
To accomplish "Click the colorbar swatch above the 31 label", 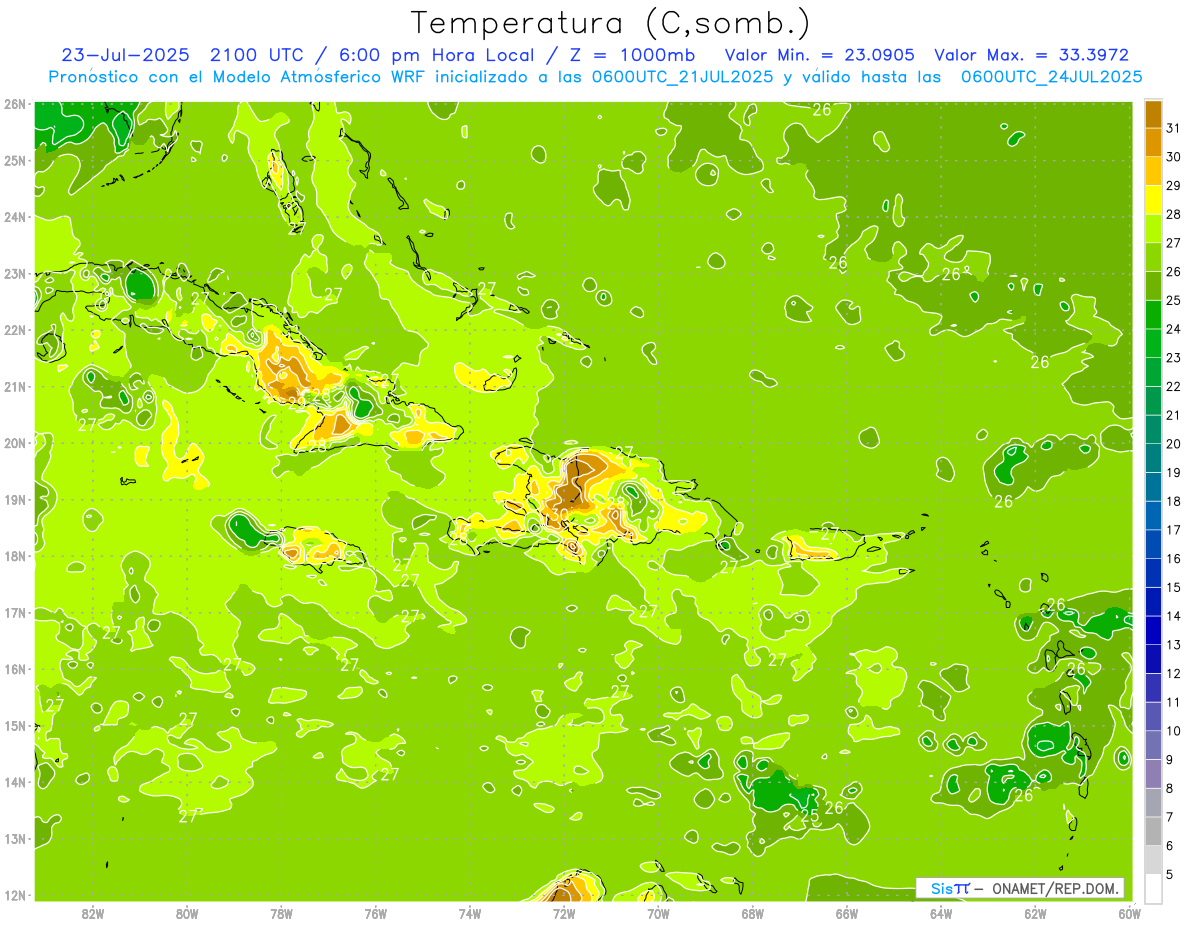I will (x=1153, y=113).
